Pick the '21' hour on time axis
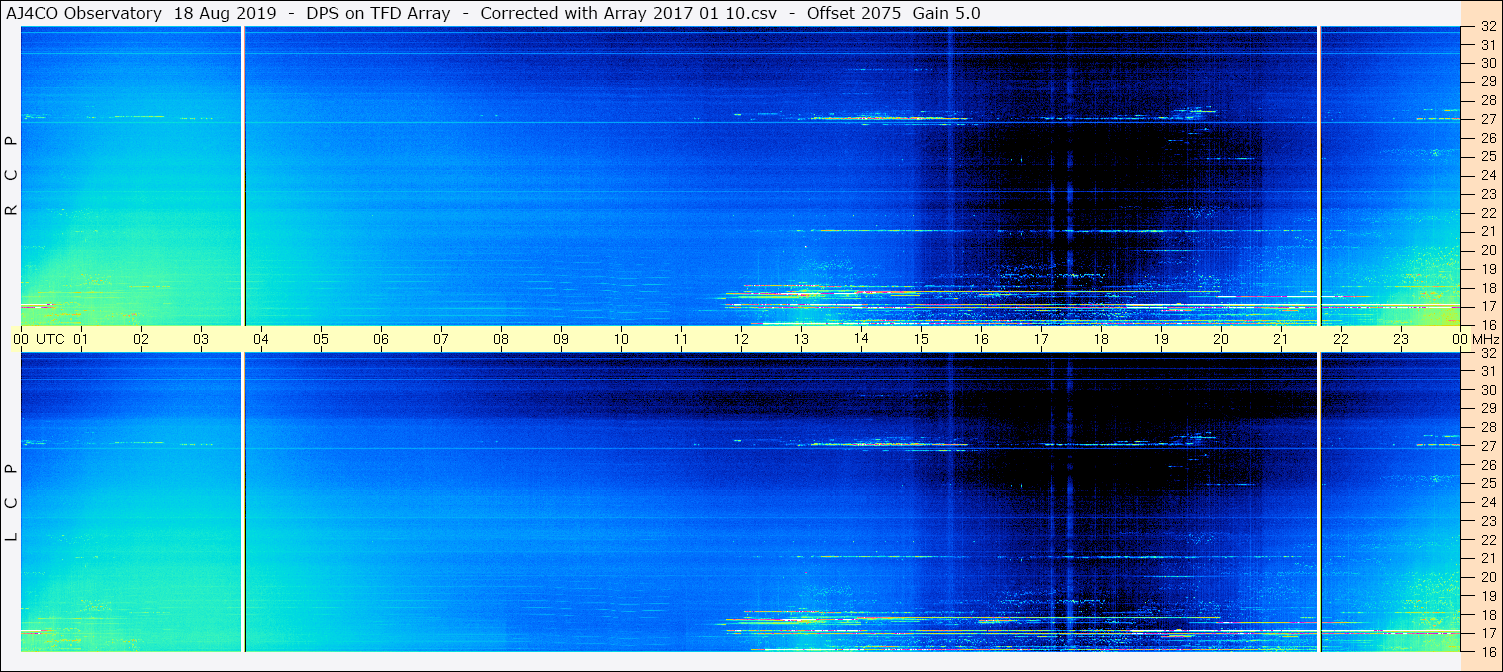 click(1281, 339)
